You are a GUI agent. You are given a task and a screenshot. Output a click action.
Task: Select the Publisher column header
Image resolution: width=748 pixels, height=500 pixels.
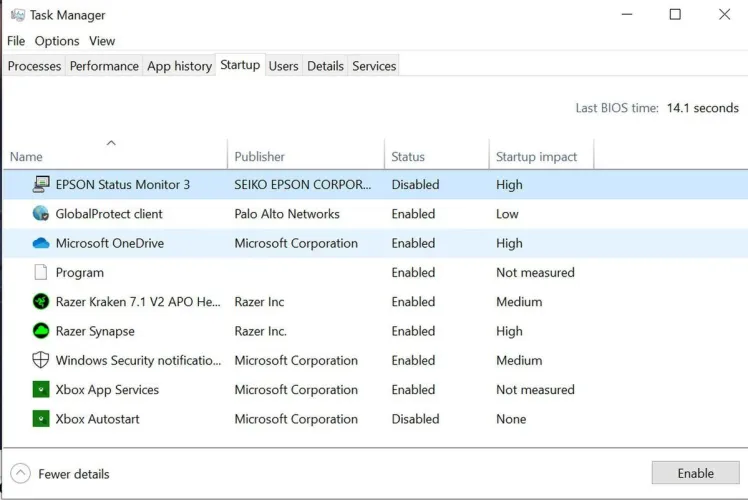[259, 157]
